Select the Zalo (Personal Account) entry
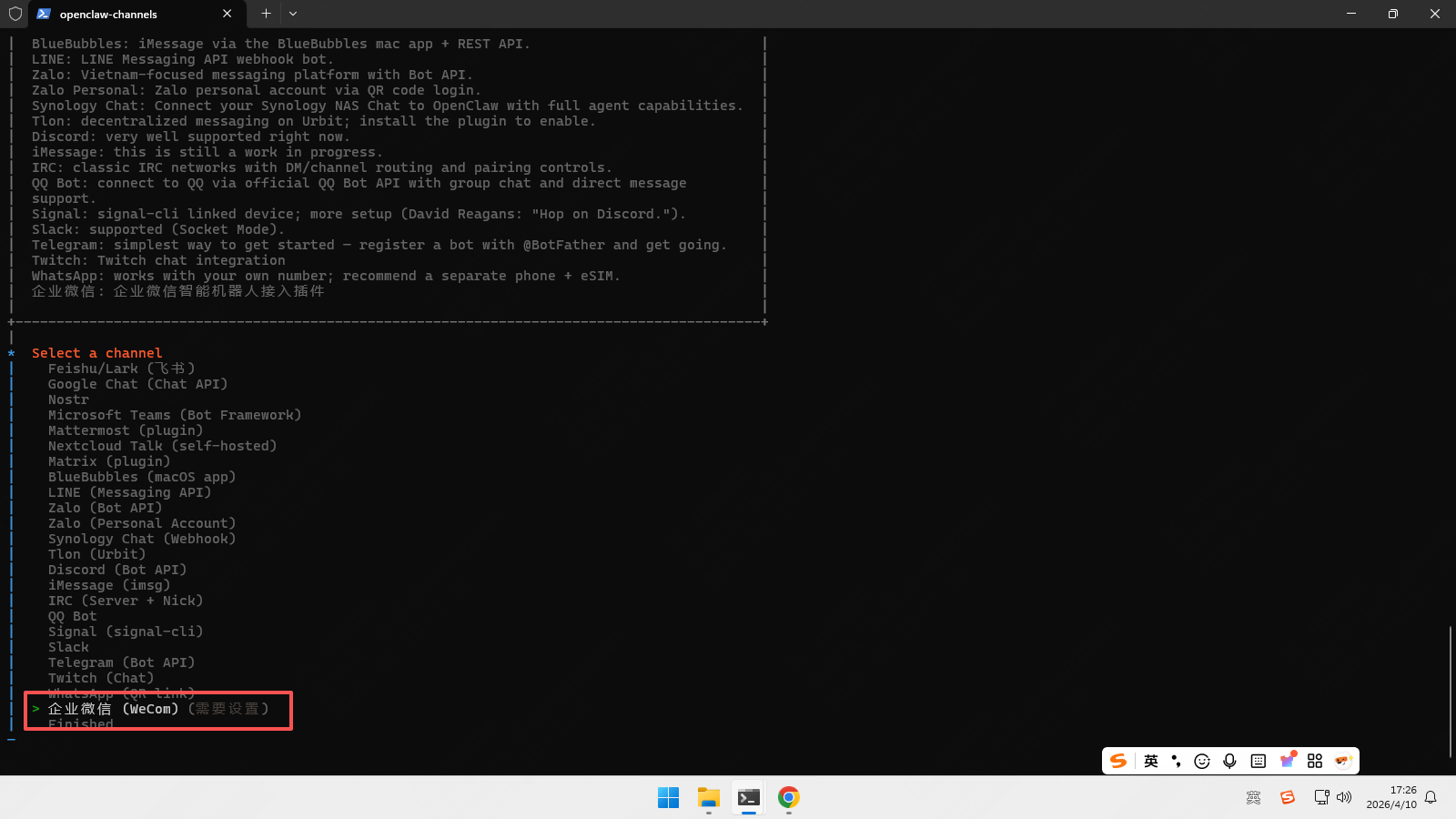 pos(142,523)
